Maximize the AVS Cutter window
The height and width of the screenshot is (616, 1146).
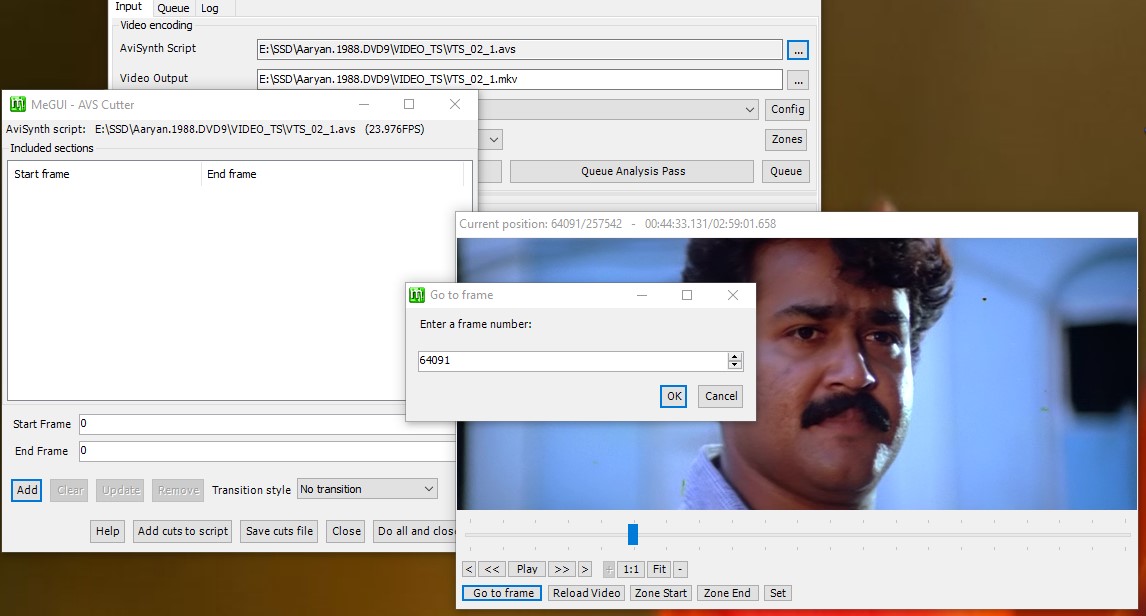point(409,104)
